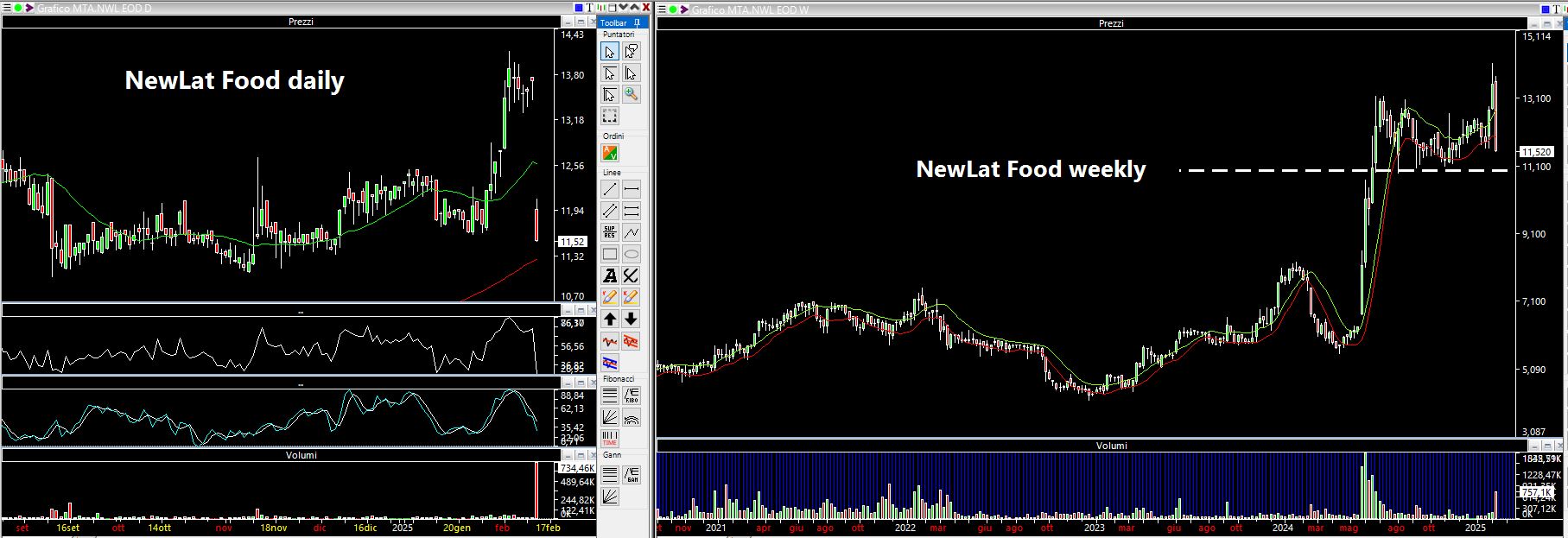The width and height of the screenshot is (1568, 538).
Task: Choose the zigzag polyline tool
Action: (632, 232)
